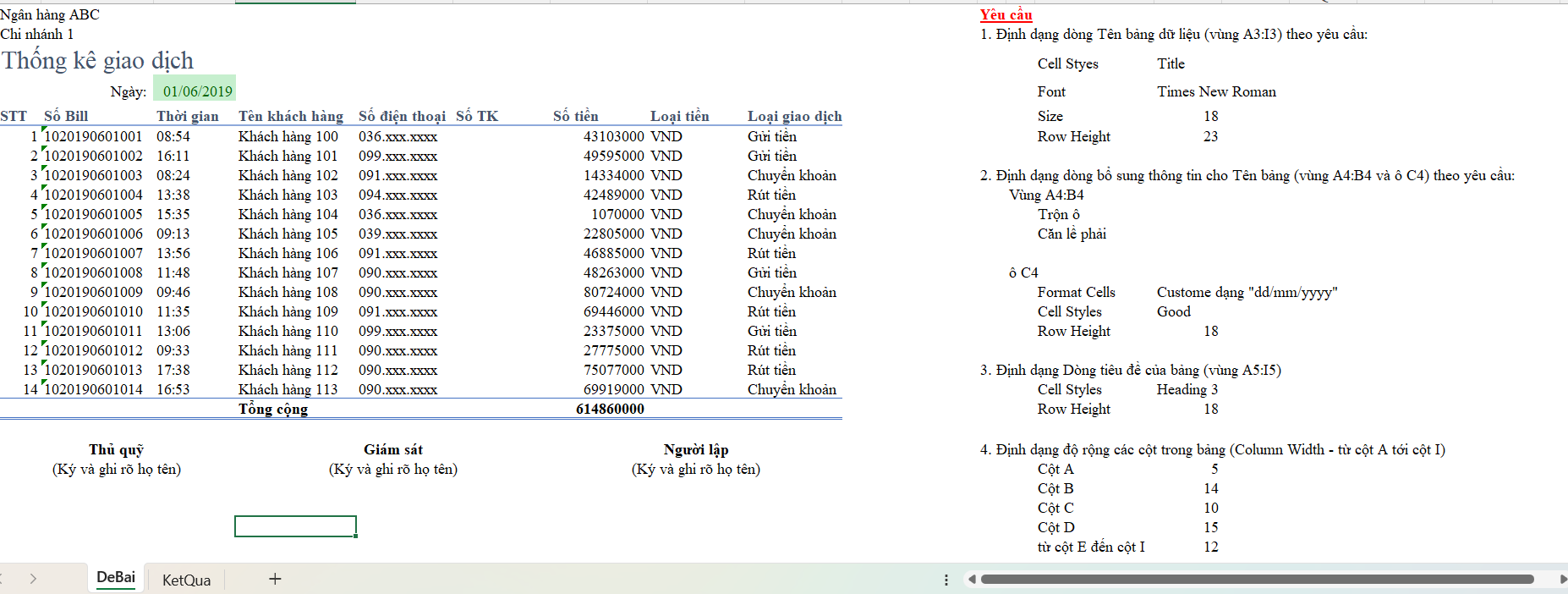Viewport: 1568px width, 594px height.
Task: Select the cell 'Chi nhánh 1'
Action: (37, 34)
